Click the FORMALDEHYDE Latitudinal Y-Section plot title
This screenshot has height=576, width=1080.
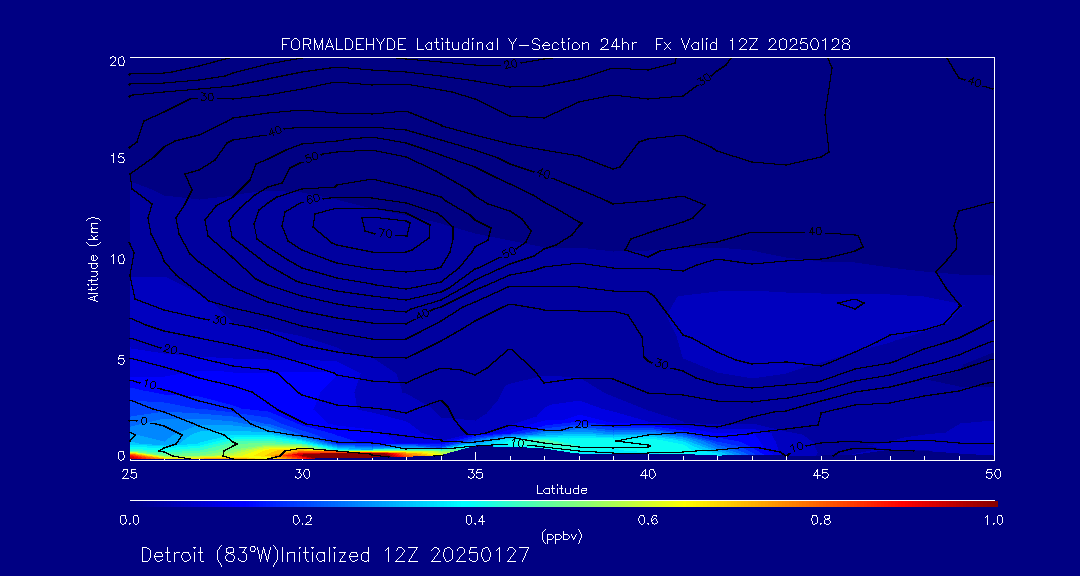(x=565, y=45)
